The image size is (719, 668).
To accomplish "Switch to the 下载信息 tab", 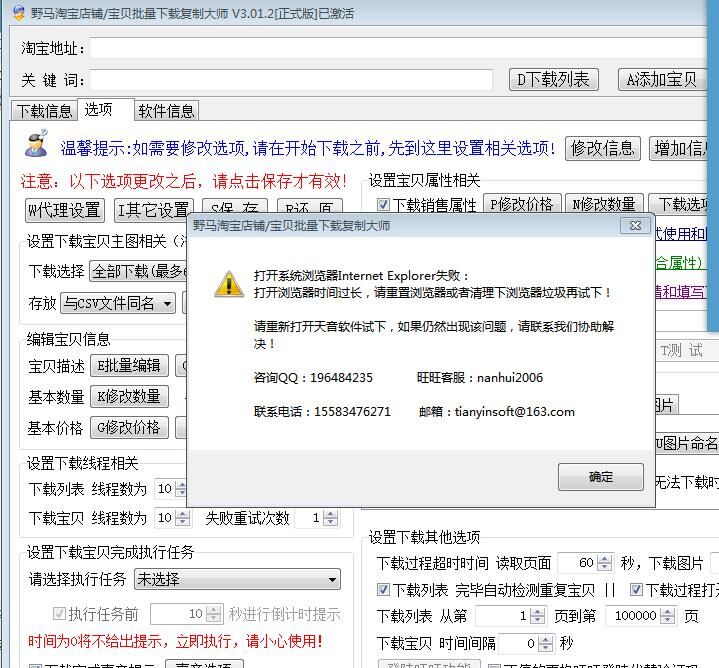I will click(44, 111).
